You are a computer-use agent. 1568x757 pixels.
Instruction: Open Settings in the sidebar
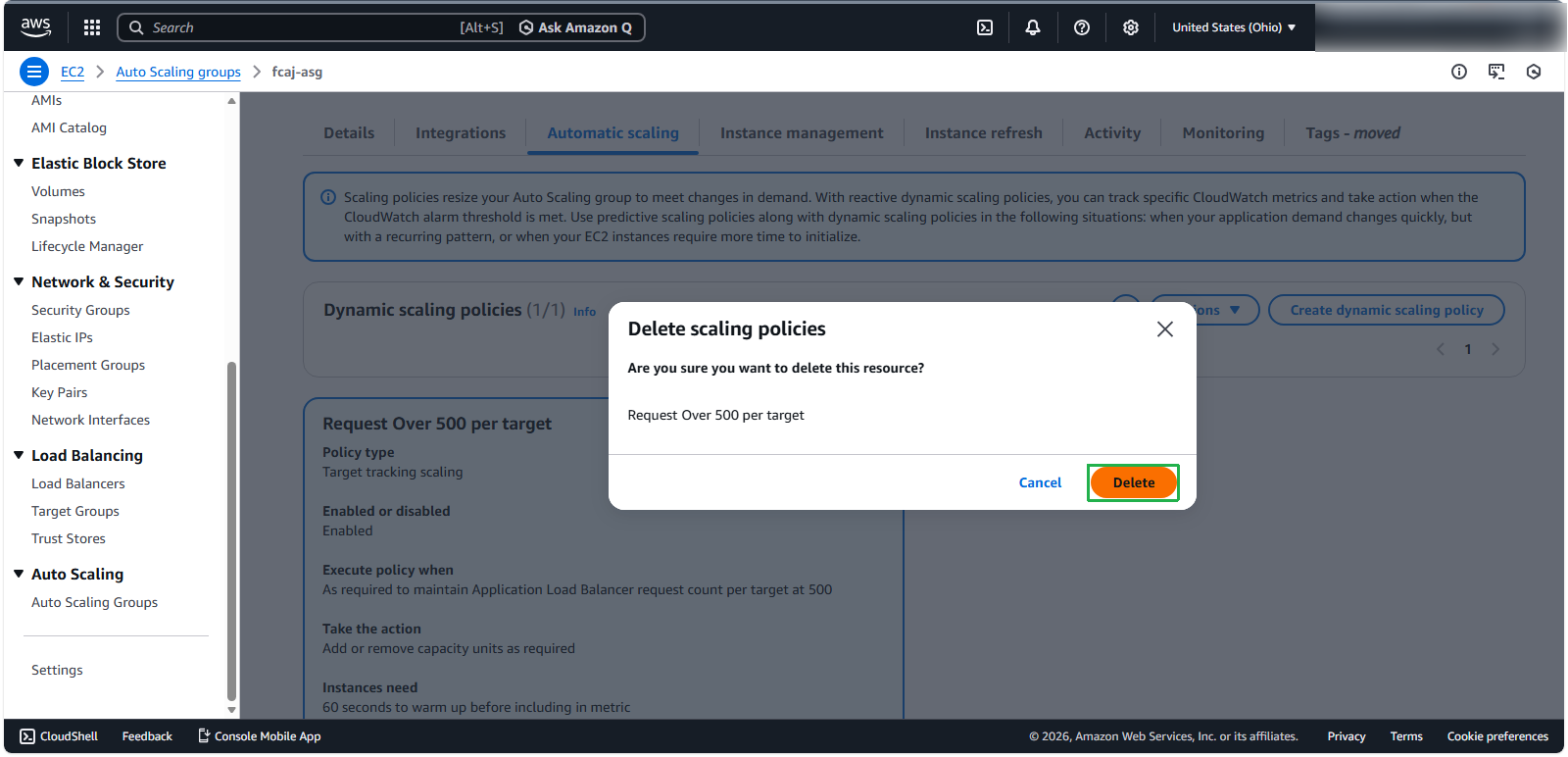click(x=57, y=670)
